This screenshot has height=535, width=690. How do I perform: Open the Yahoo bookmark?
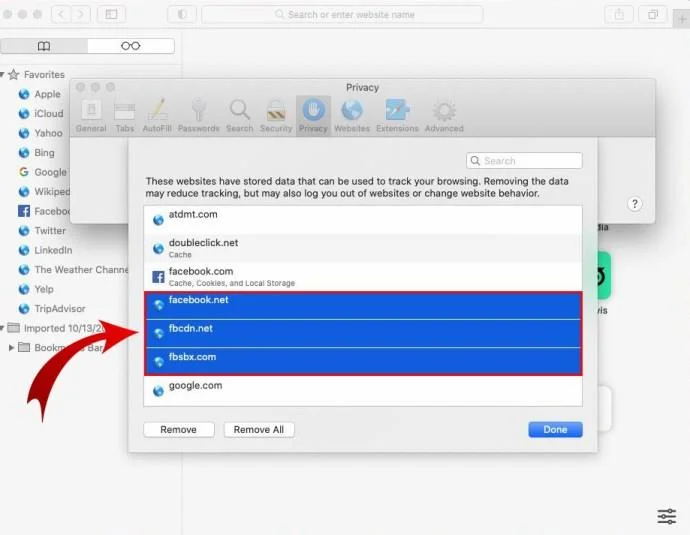coord(40,133)
